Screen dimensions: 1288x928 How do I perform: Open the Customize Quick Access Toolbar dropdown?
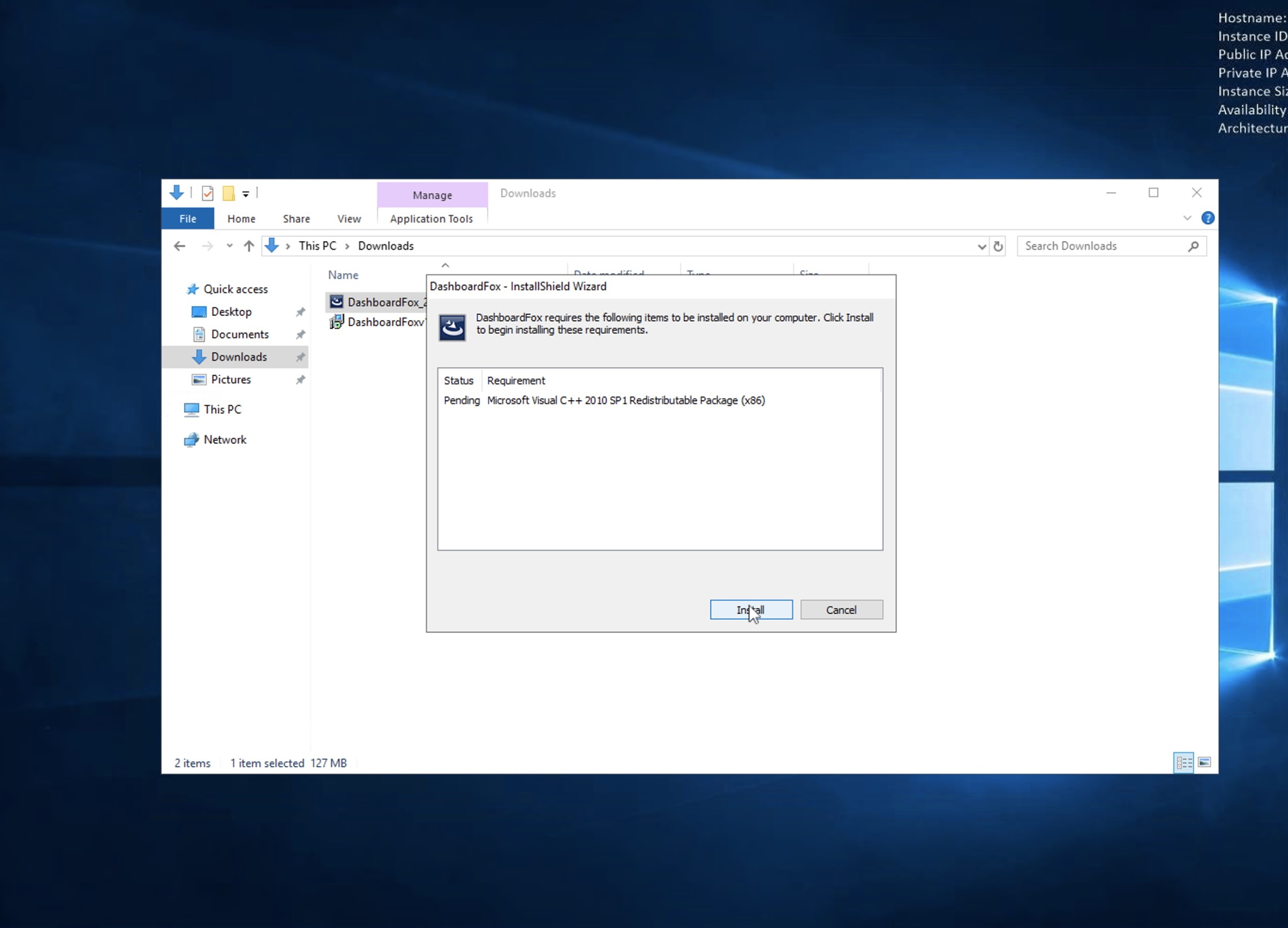246,194
